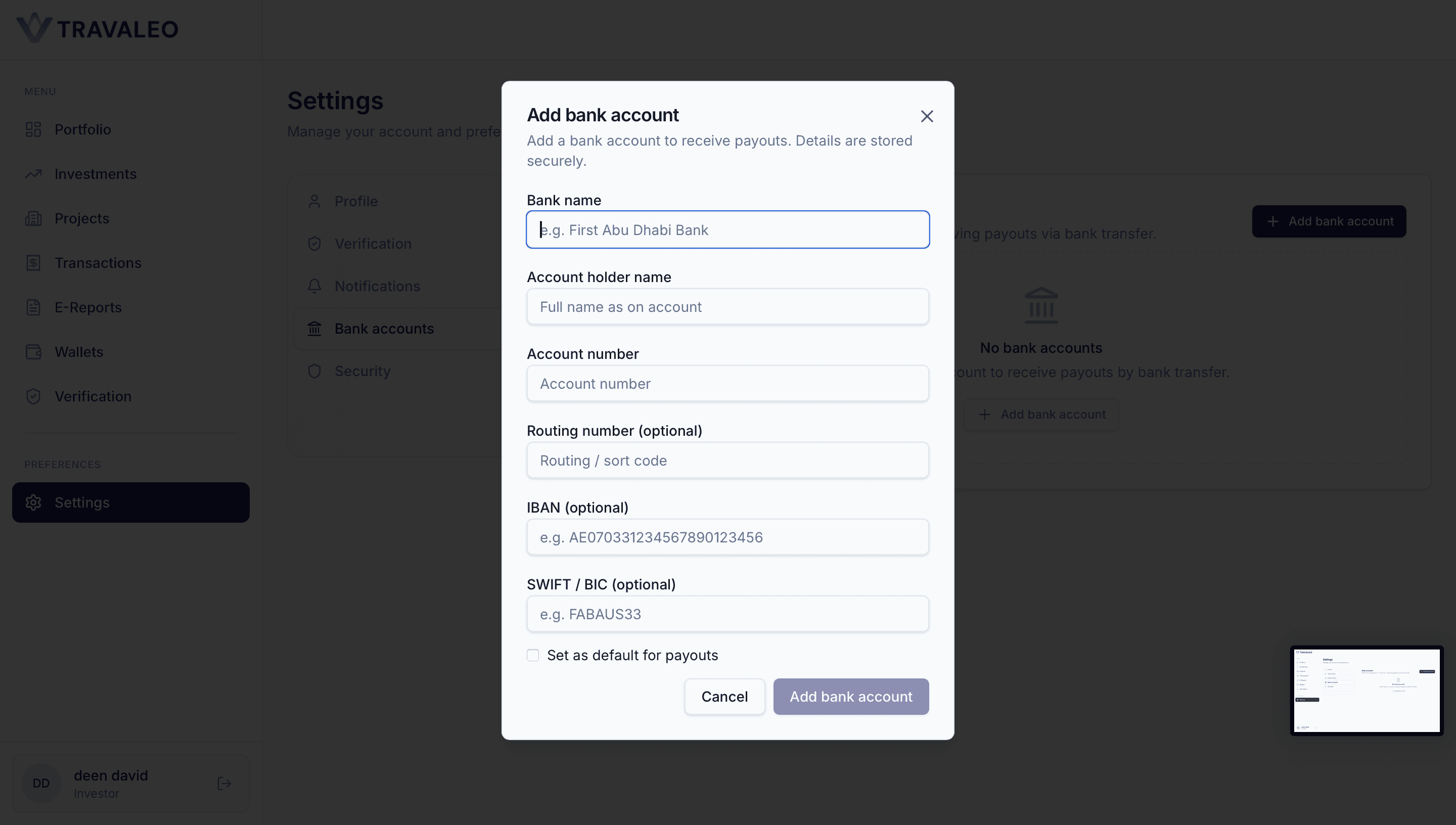Viewport: 1456px width, 825px height.
Task: Click the Settings page heading
Action: click(x=335, y=101)
